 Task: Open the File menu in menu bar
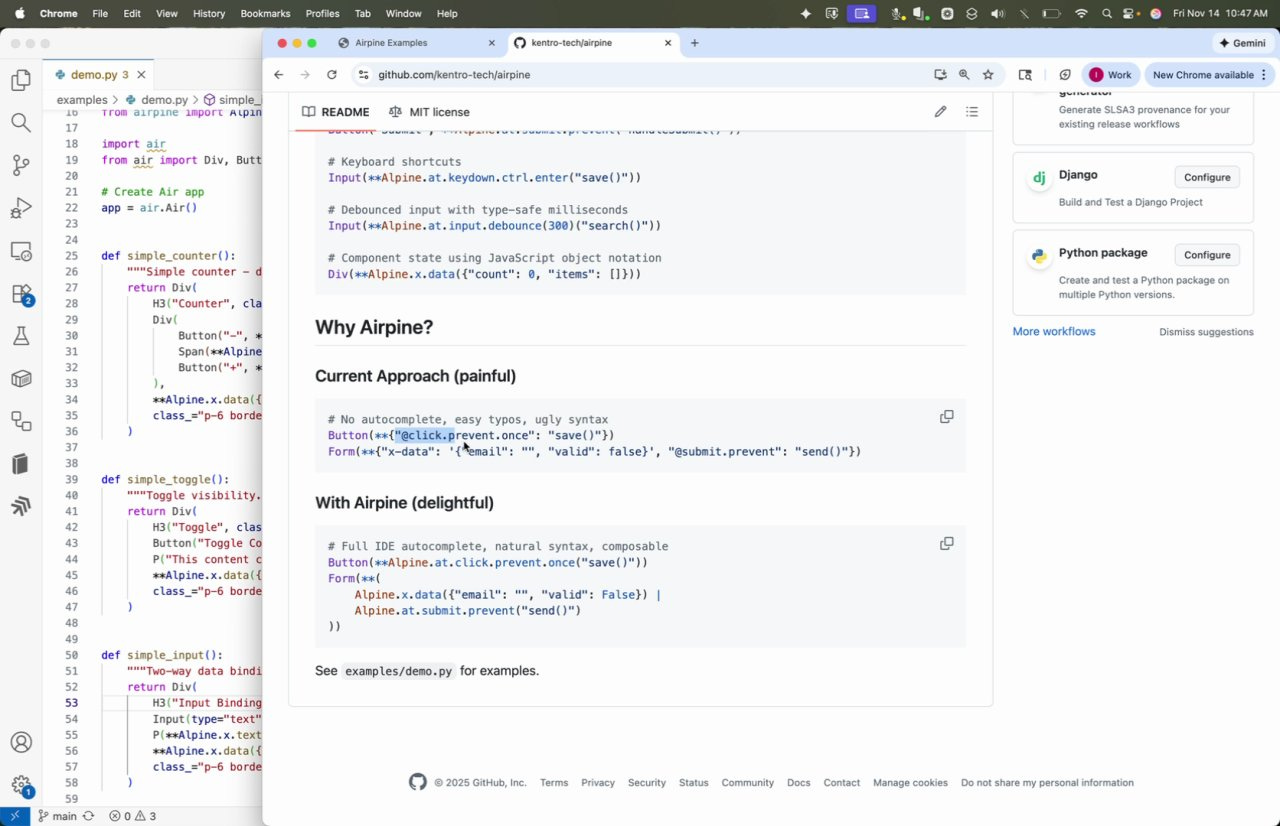pyautogui.click(x=100, y=13)
